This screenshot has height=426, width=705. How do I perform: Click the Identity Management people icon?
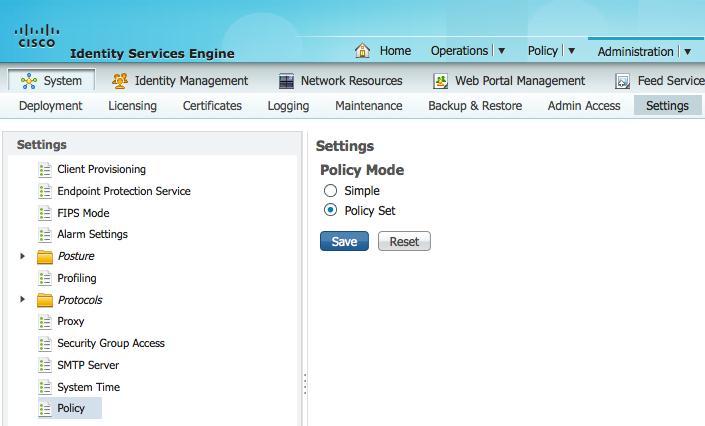(120, 81)
